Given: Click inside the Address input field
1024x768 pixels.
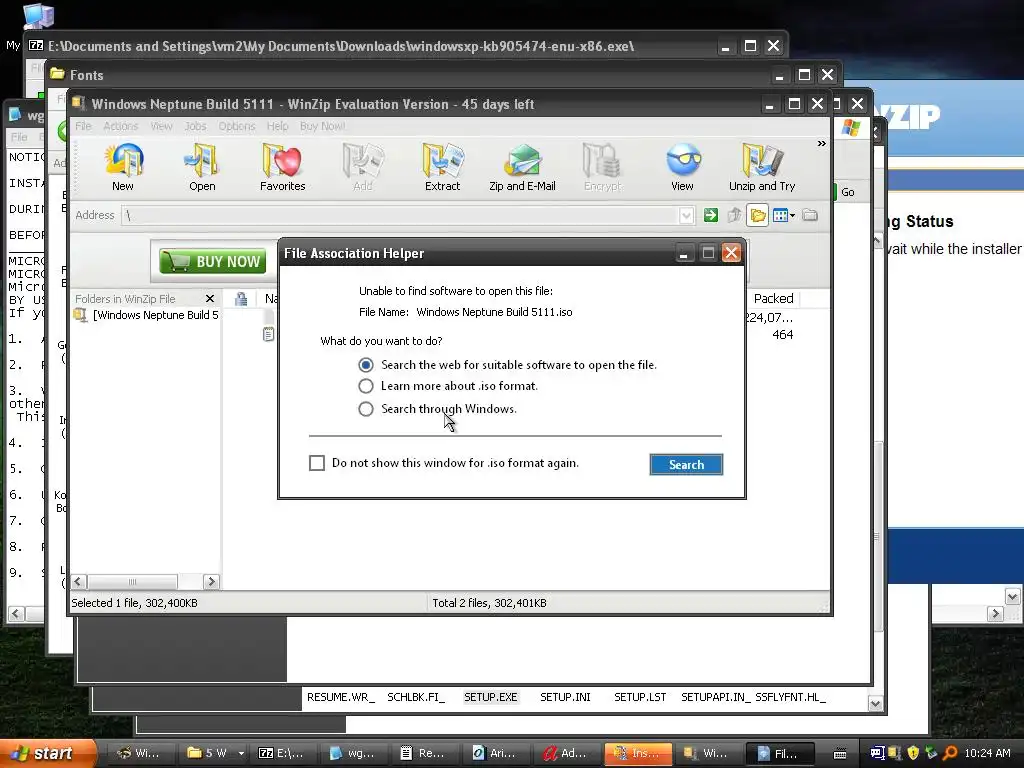Looking at the screenshot, I should pos(400,216).
